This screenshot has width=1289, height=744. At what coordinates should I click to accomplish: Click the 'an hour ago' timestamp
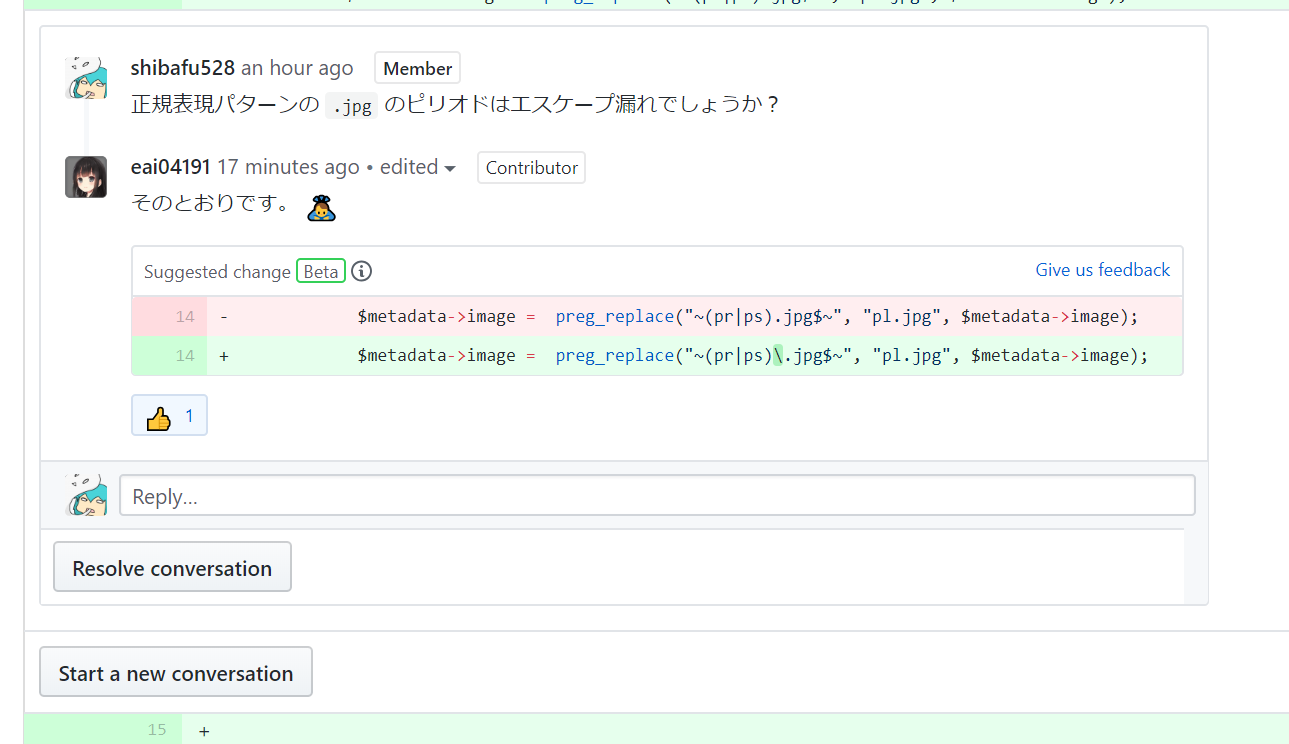click(x=297, y=68)
